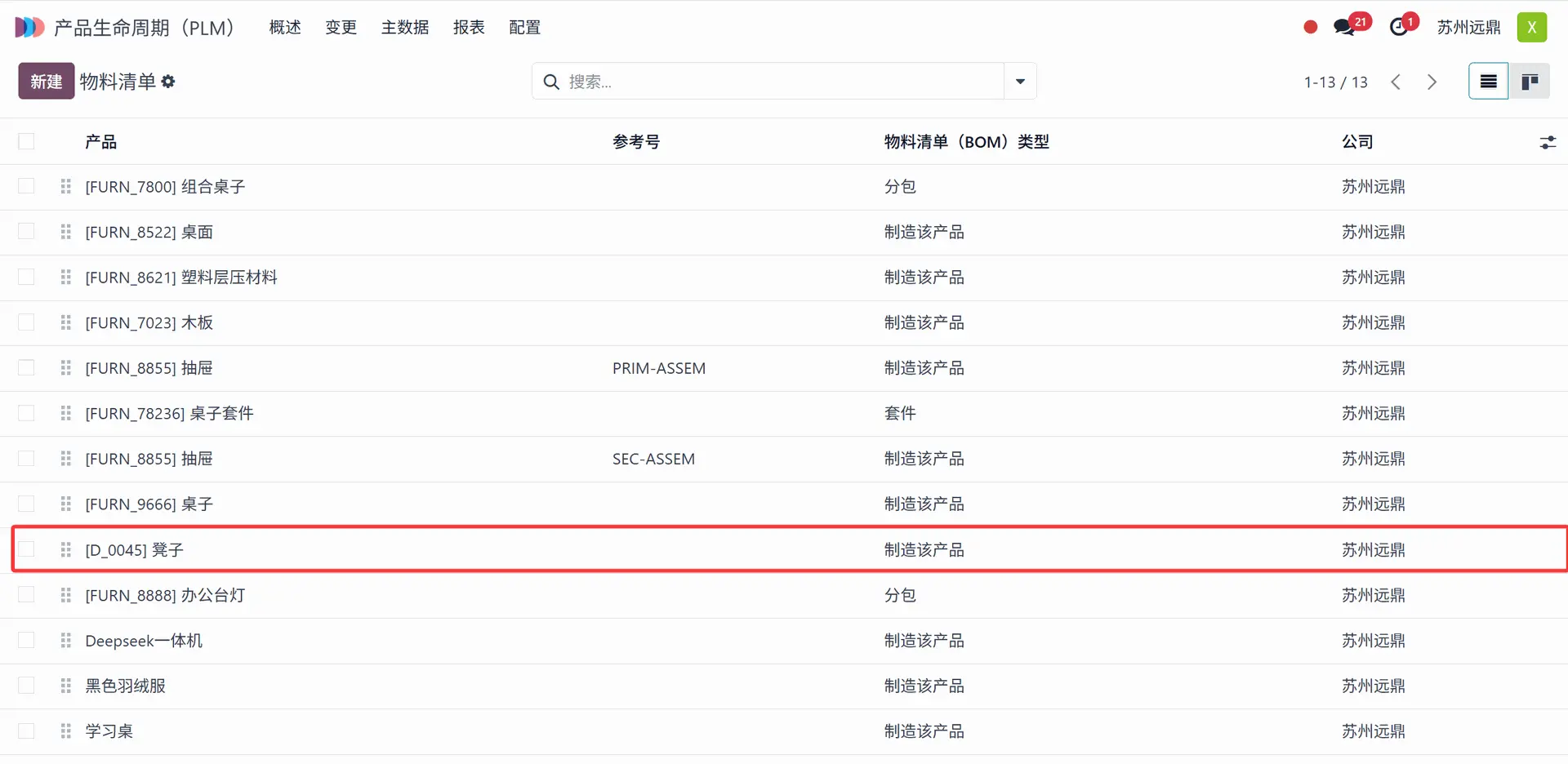Click the Odoo PLM app logo icon
The image size is (1568, 764).
29,27
